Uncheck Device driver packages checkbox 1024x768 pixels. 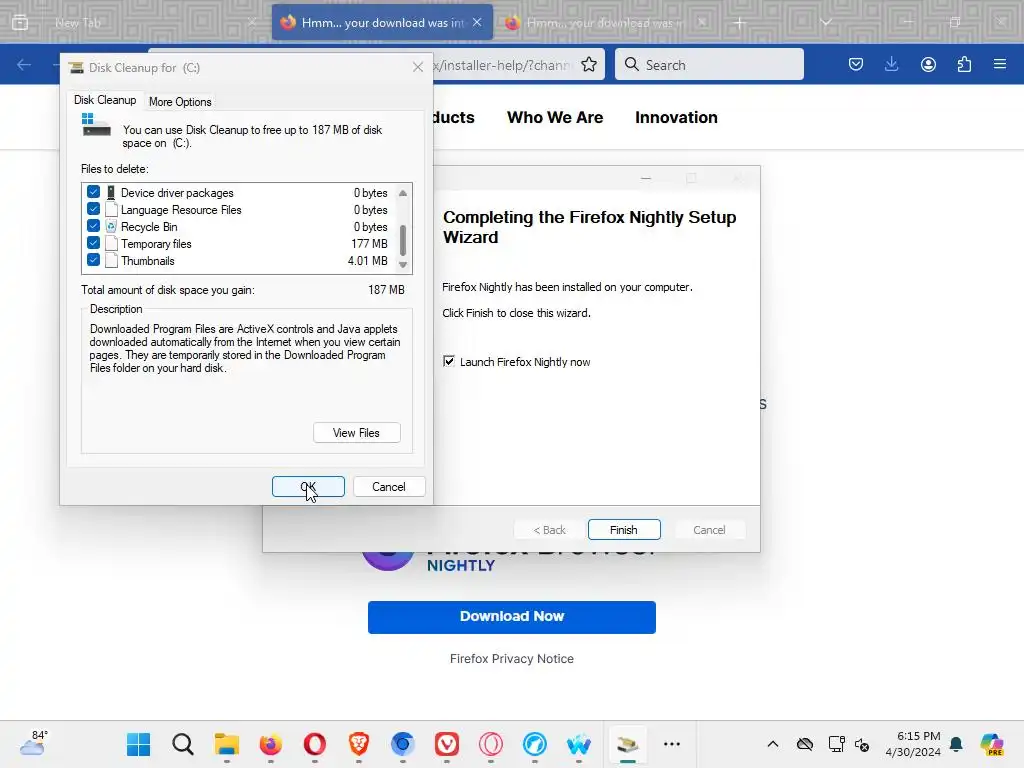[x=93, y=192]
